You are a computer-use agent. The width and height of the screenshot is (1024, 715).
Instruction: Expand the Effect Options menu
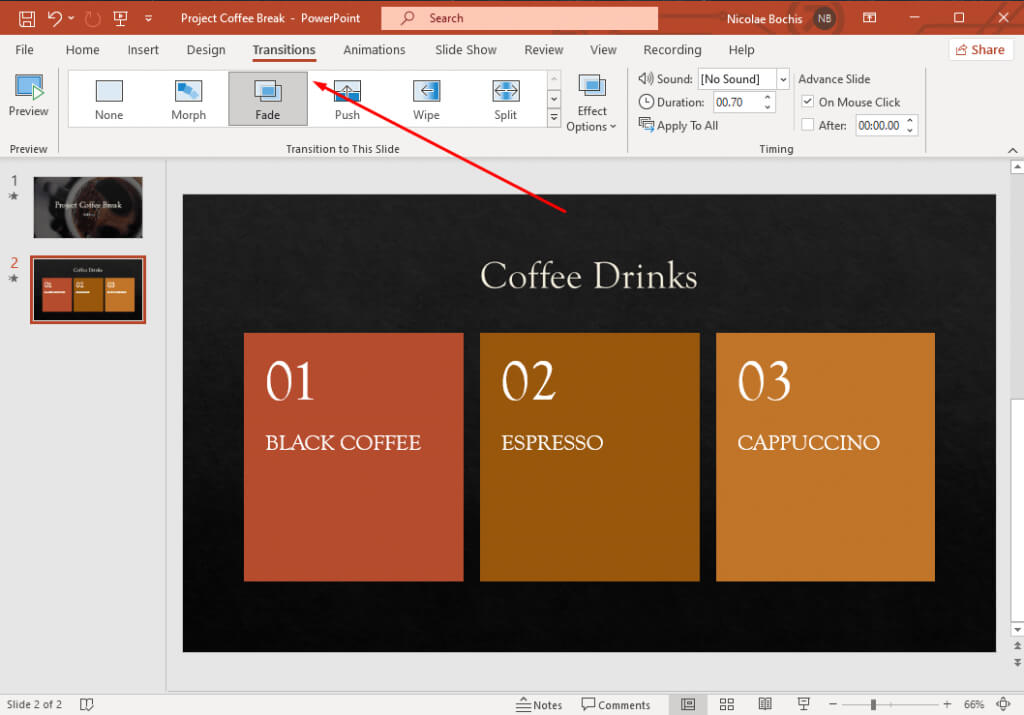click(x=592, y=104)
